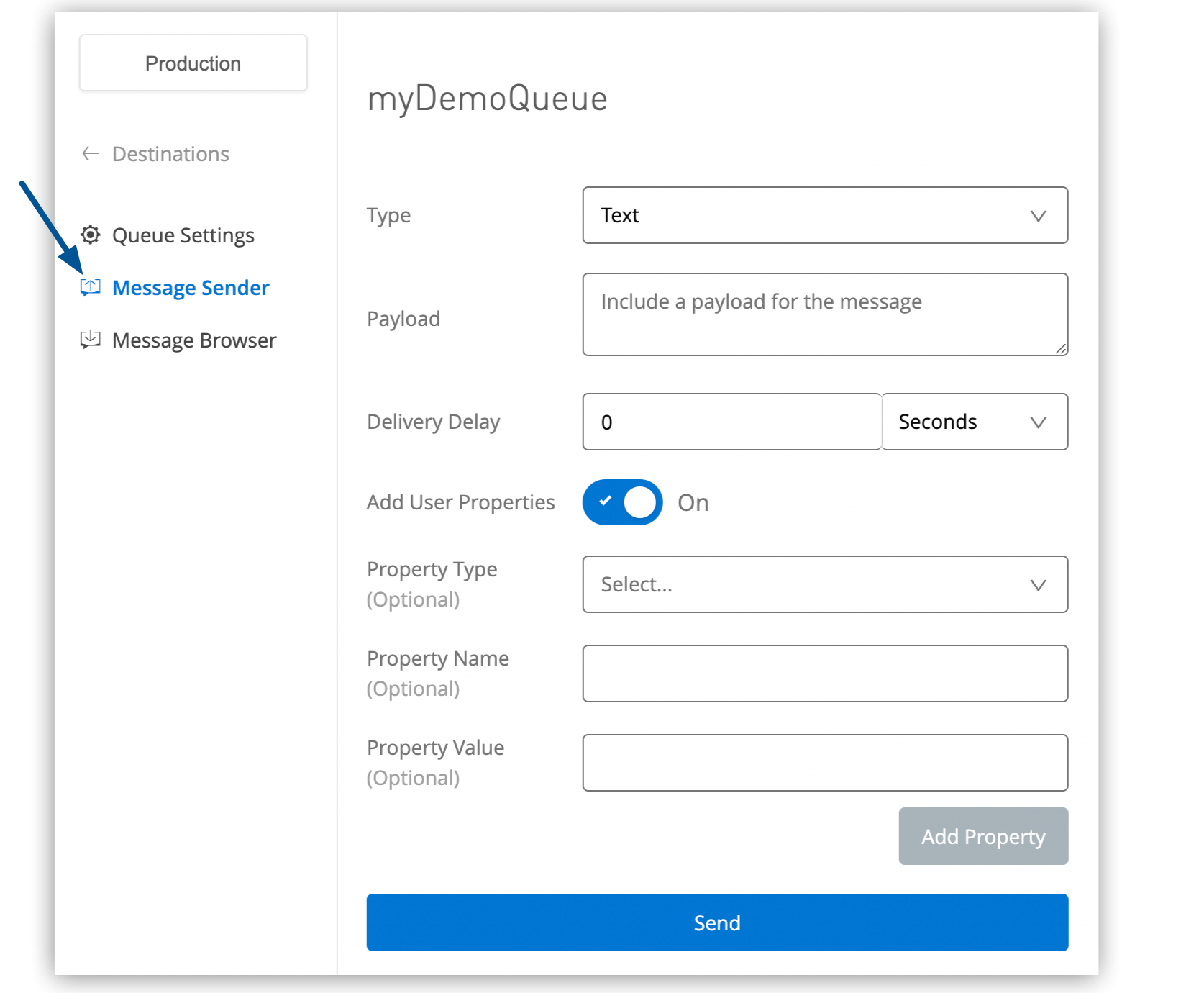1204x993 pixels.
Task: Click the Production environment button
Action: (193, 63)
